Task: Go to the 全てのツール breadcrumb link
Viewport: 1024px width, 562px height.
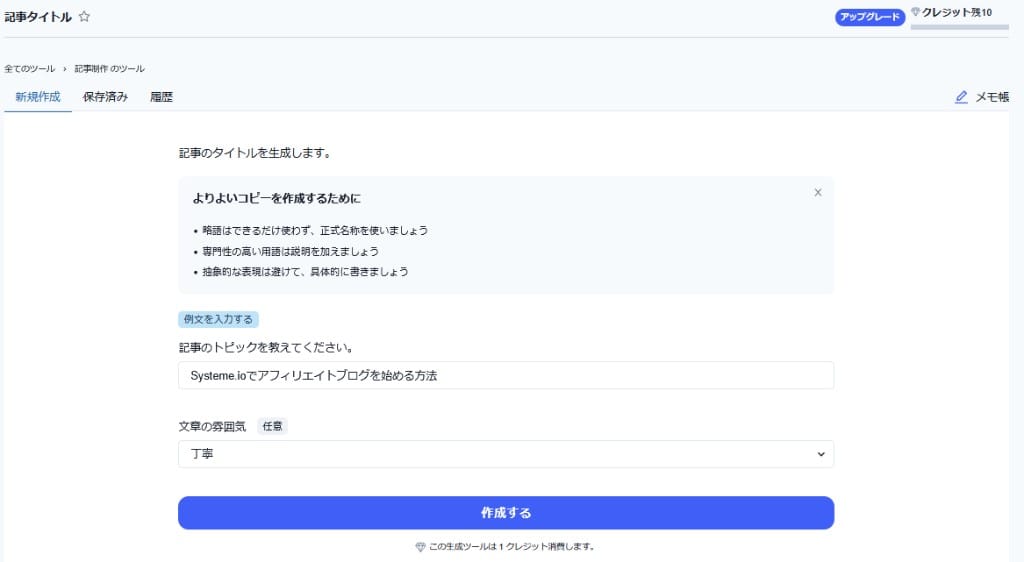Action: click(30, 69)
